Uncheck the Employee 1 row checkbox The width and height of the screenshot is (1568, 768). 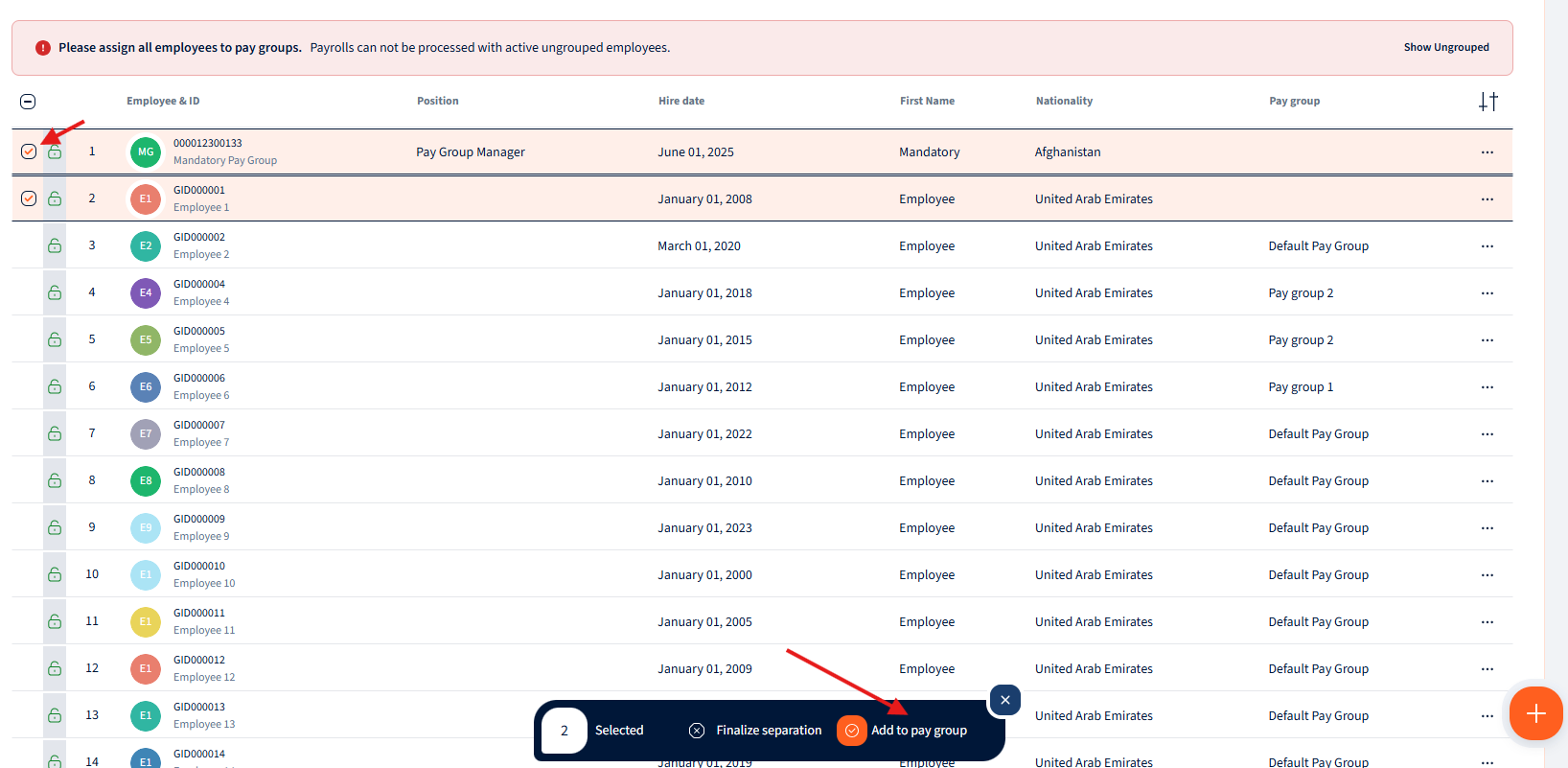tap(29, 198)
